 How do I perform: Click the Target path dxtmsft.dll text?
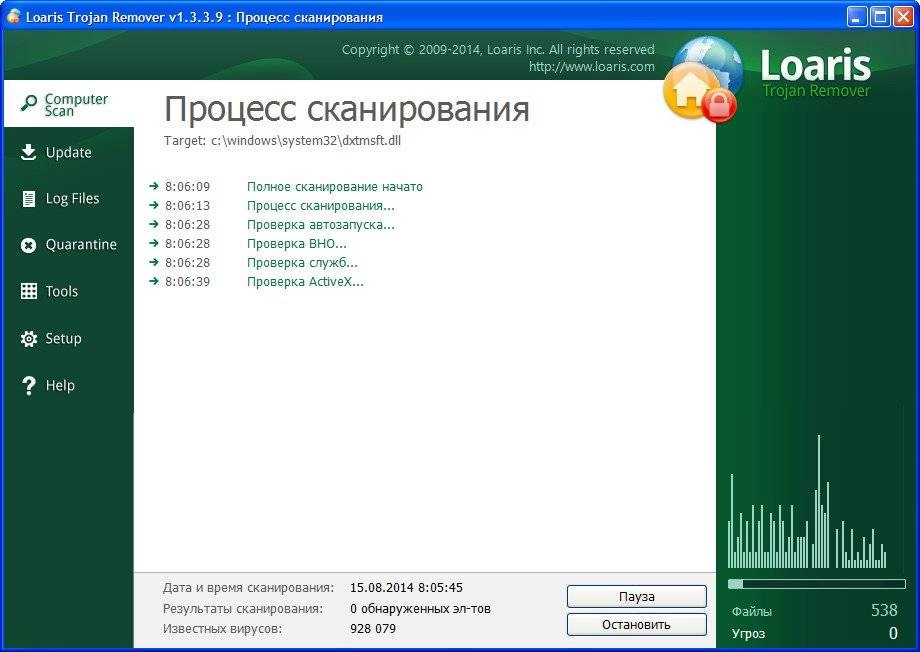[282, 141]
